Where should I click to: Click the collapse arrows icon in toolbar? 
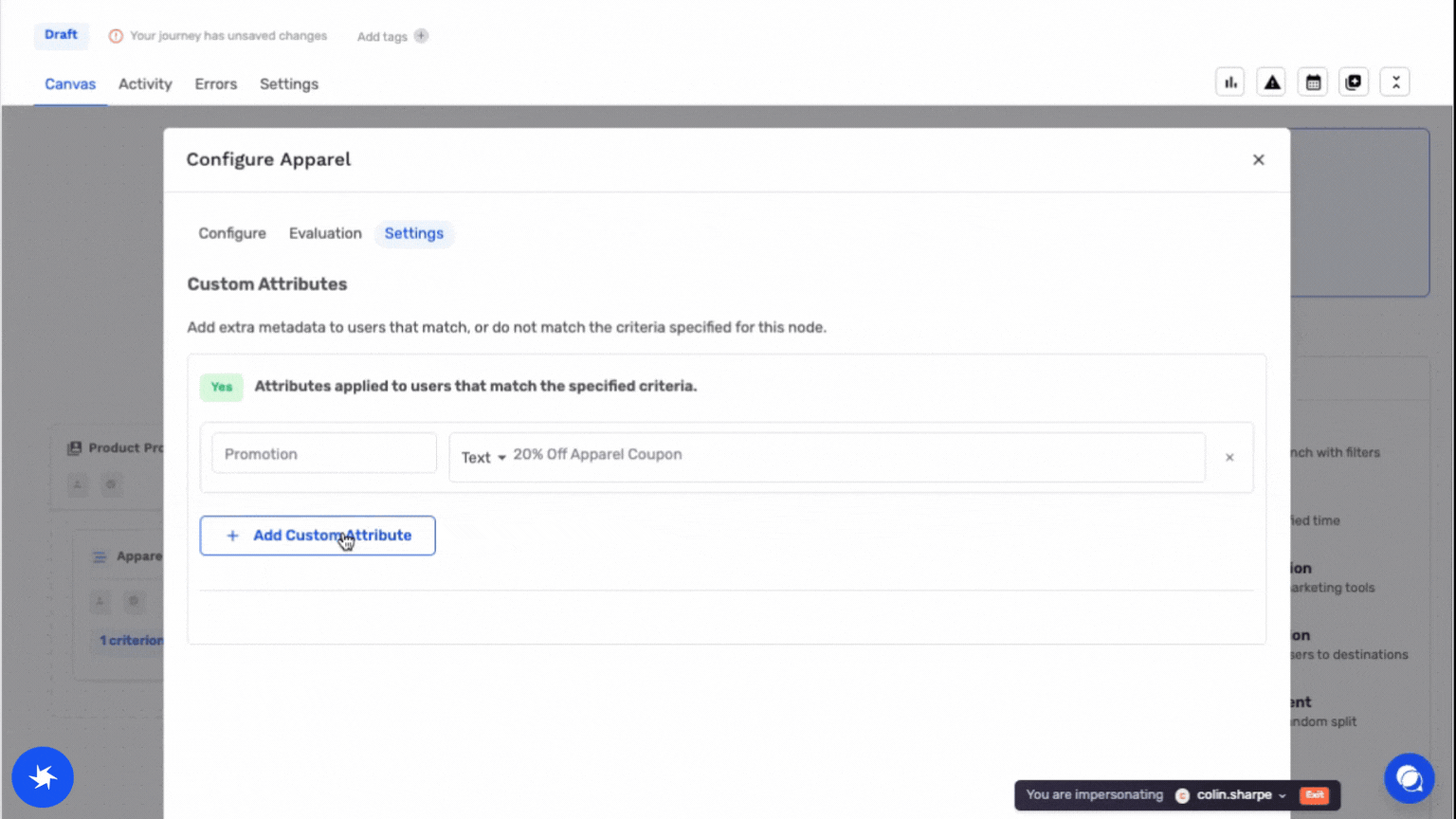(x=1395, y=82)
